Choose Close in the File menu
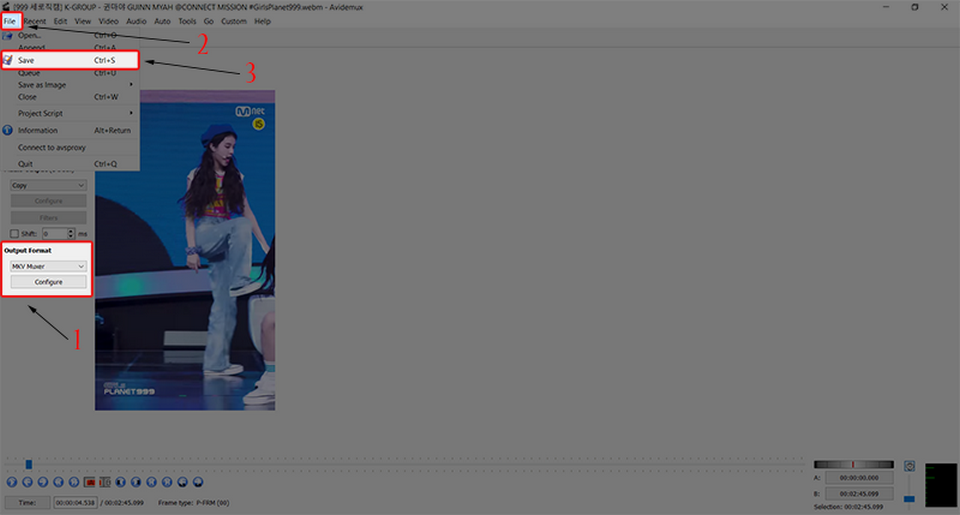Image resolution: width=960 pixels, height=515 pixels. coord(70,97)
